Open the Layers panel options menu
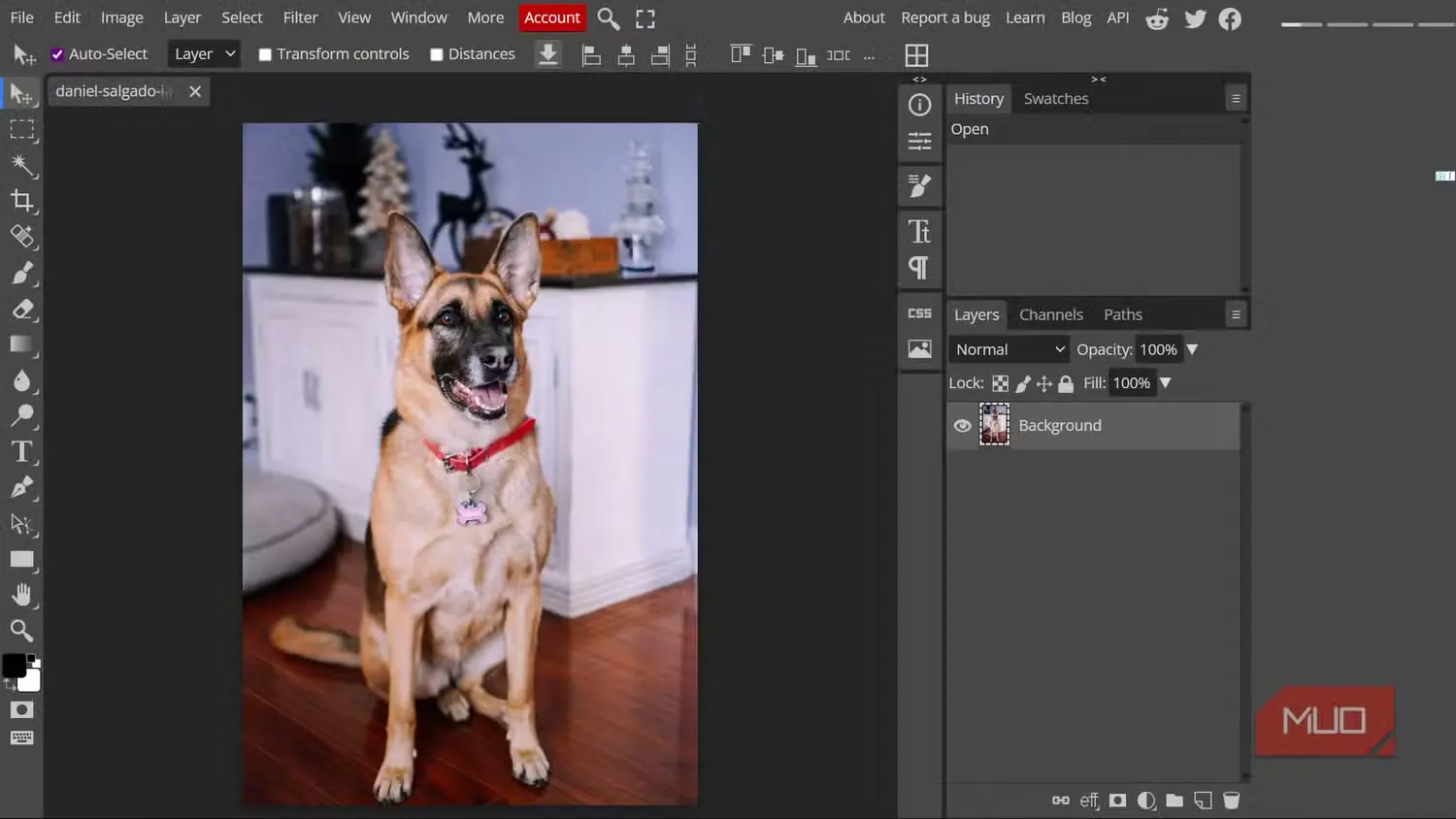The image size is (1456, 819). coord(1236,314)
